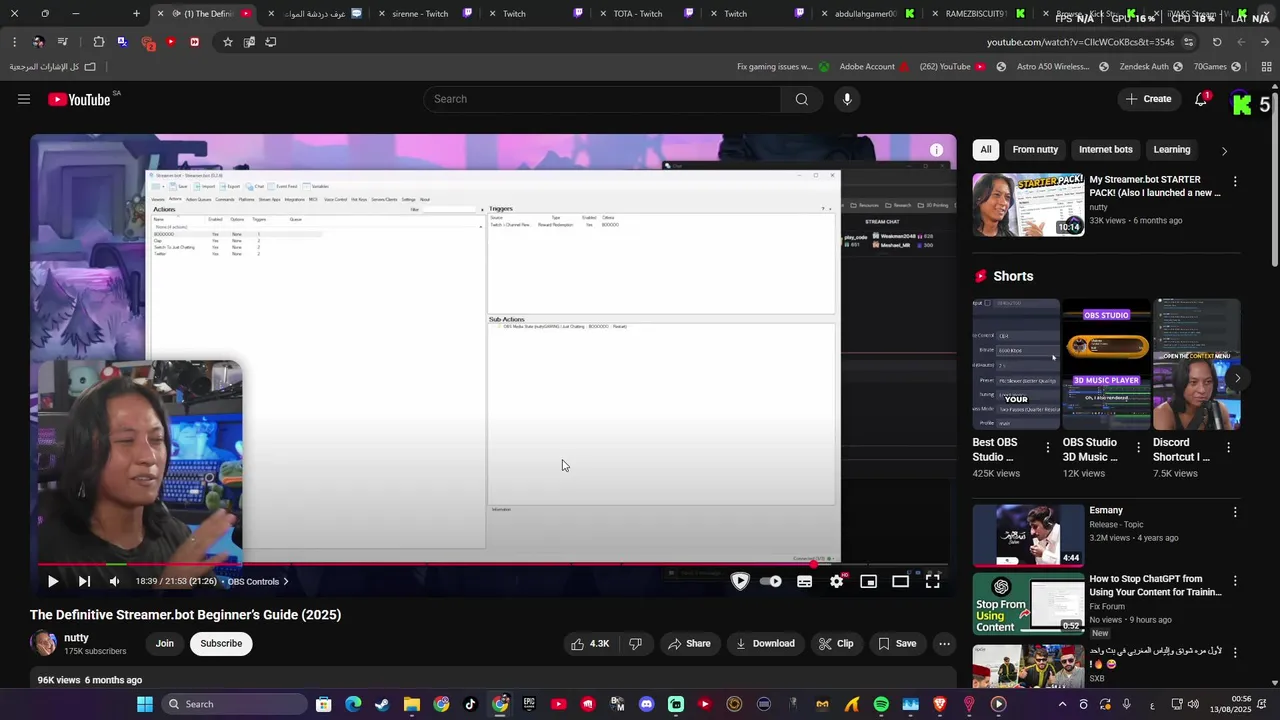Join the nutty channel membership
1280x720 pixels.
point(165,643)
